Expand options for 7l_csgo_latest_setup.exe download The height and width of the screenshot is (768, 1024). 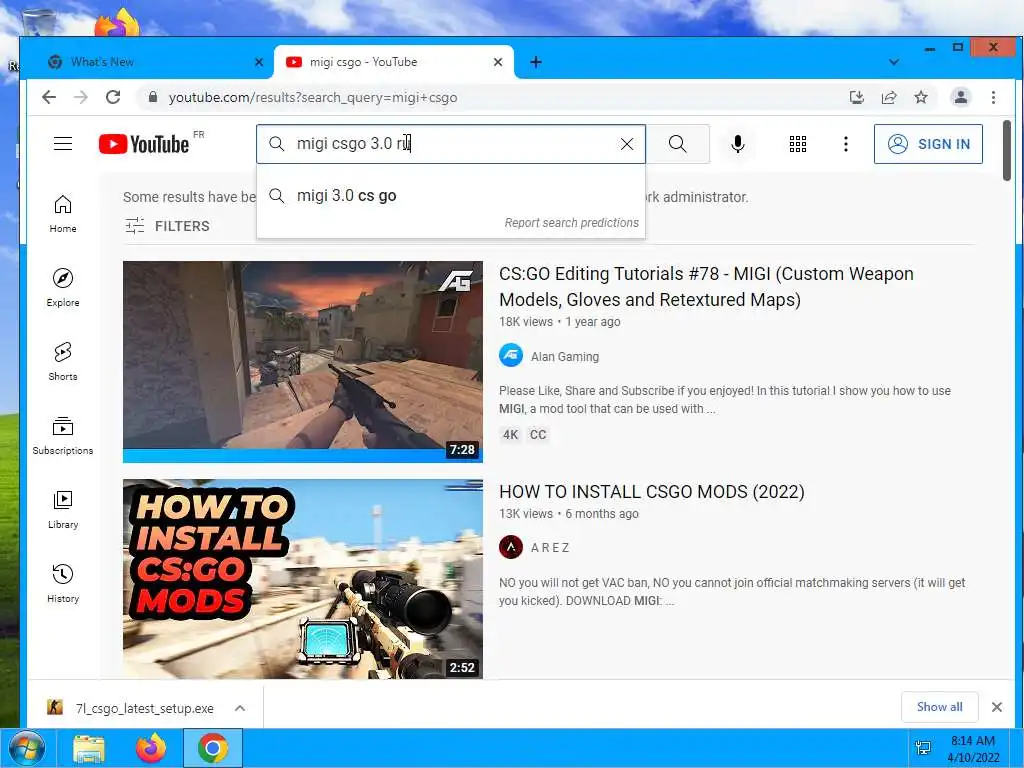(240, 709)
